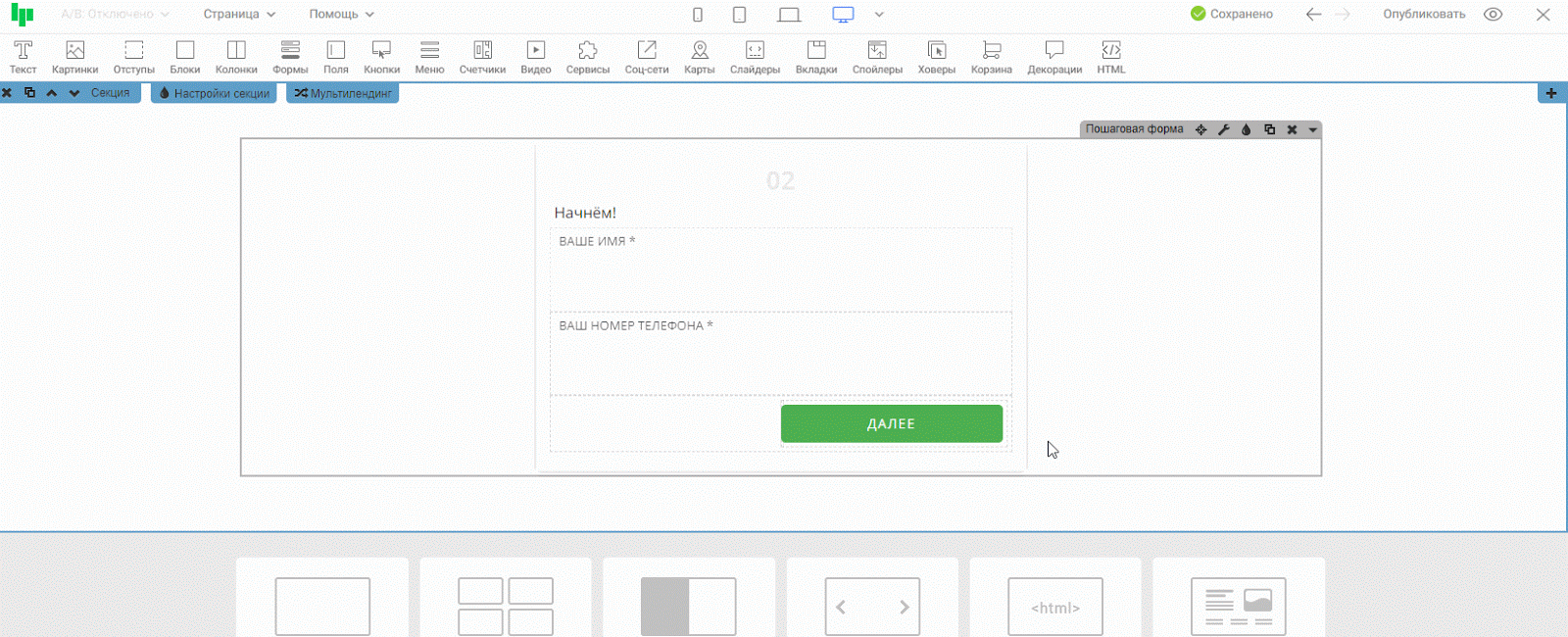Open the Корзина cart tool
Viewport: 1568px width, 637px height.
pos(991,57)
